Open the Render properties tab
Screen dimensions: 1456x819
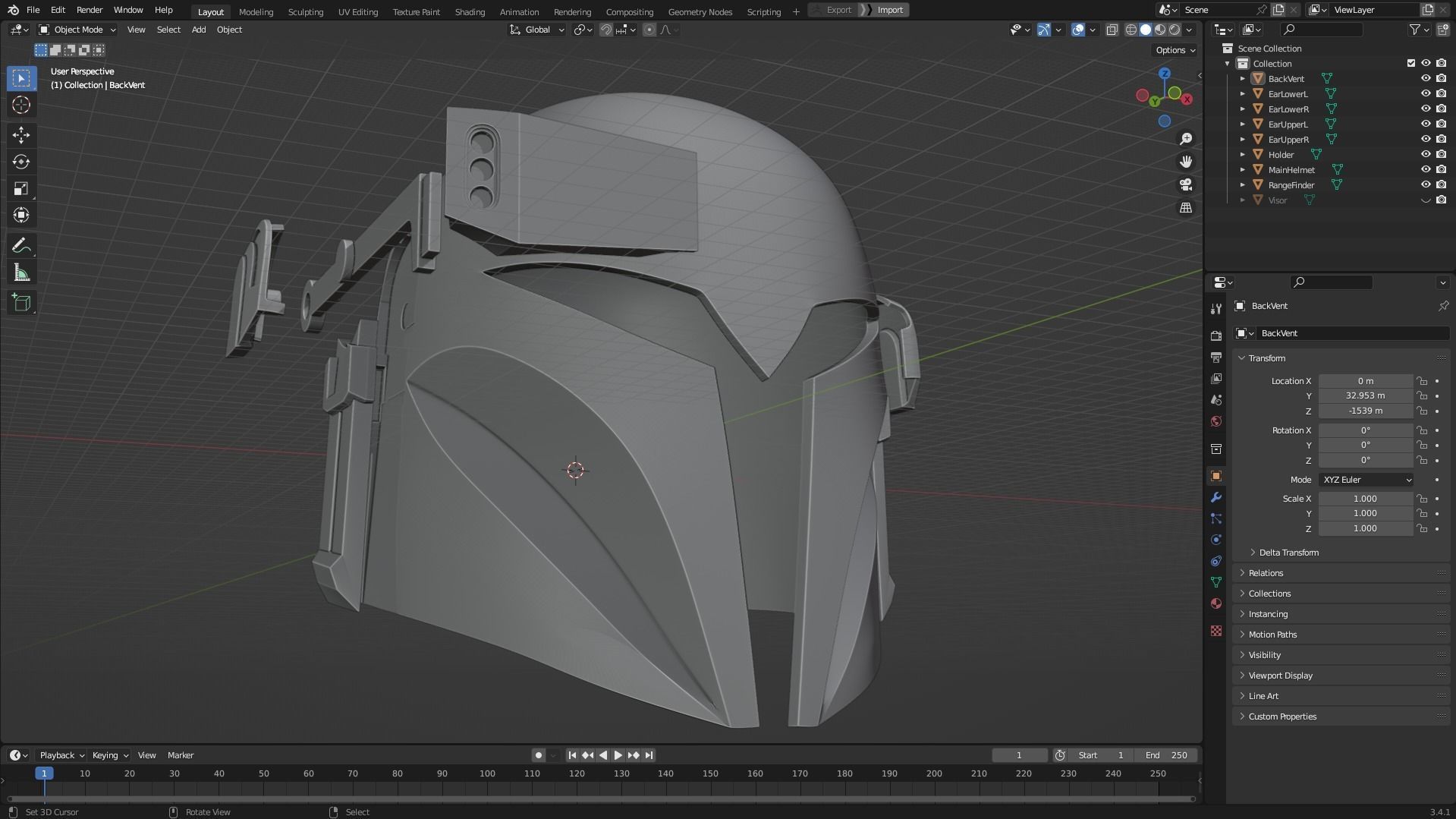tap(1216, 335)
